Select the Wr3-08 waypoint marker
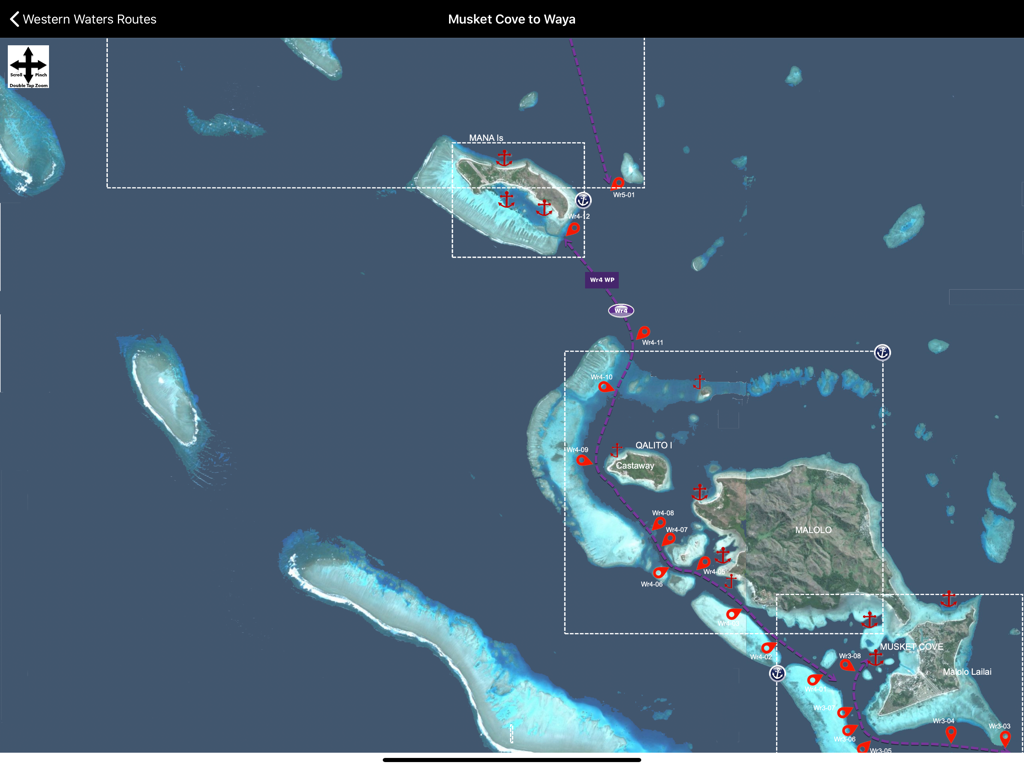Screen dimensions: 1024x768 pyautogui.click(x=847, y=663)
